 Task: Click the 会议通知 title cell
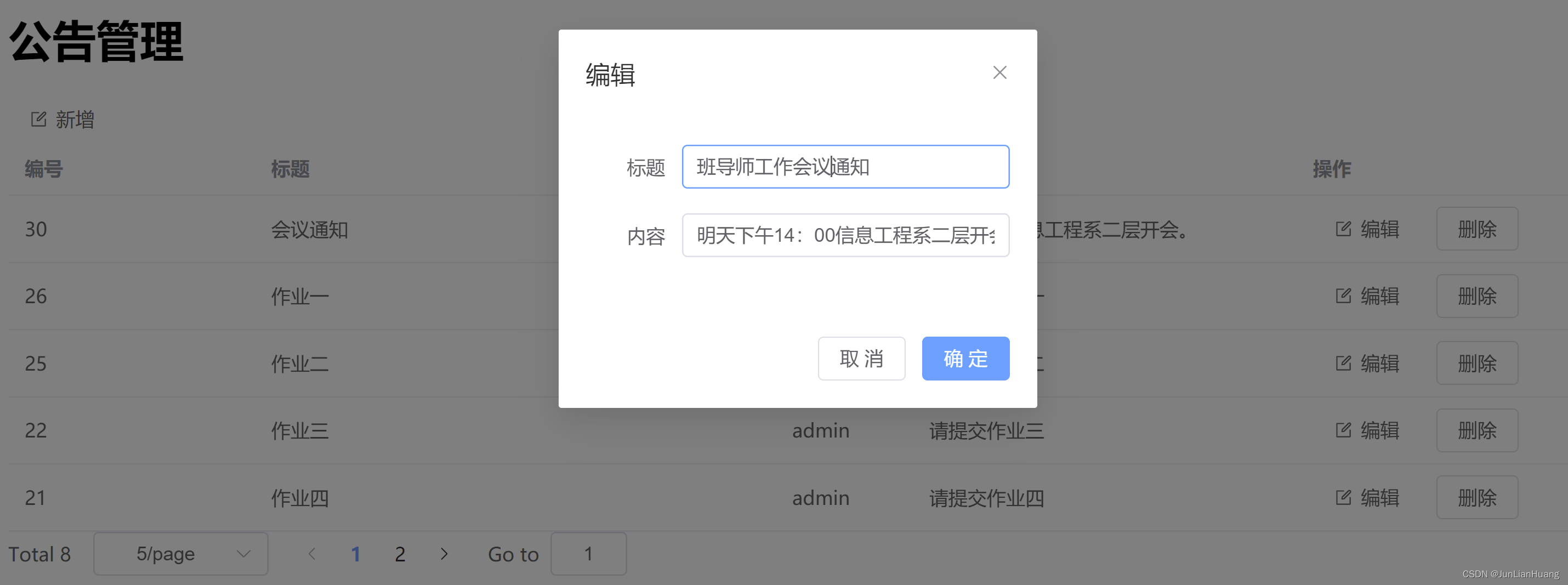pos(310,230)
